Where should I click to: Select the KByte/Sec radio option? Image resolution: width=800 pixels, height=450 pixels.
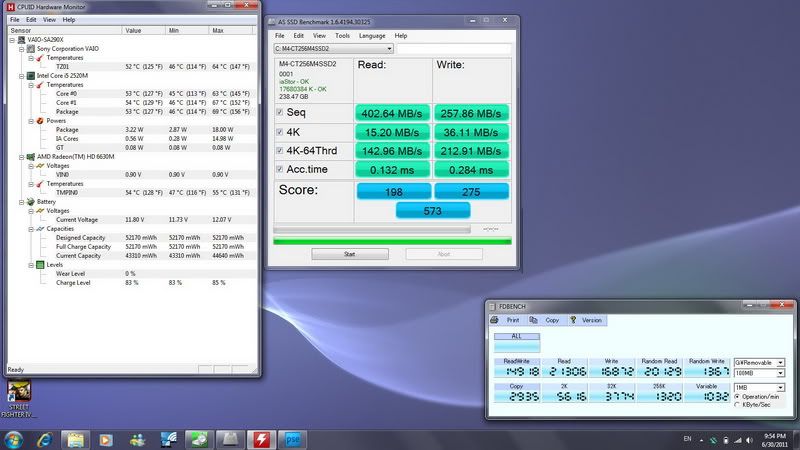pos(739,405)
